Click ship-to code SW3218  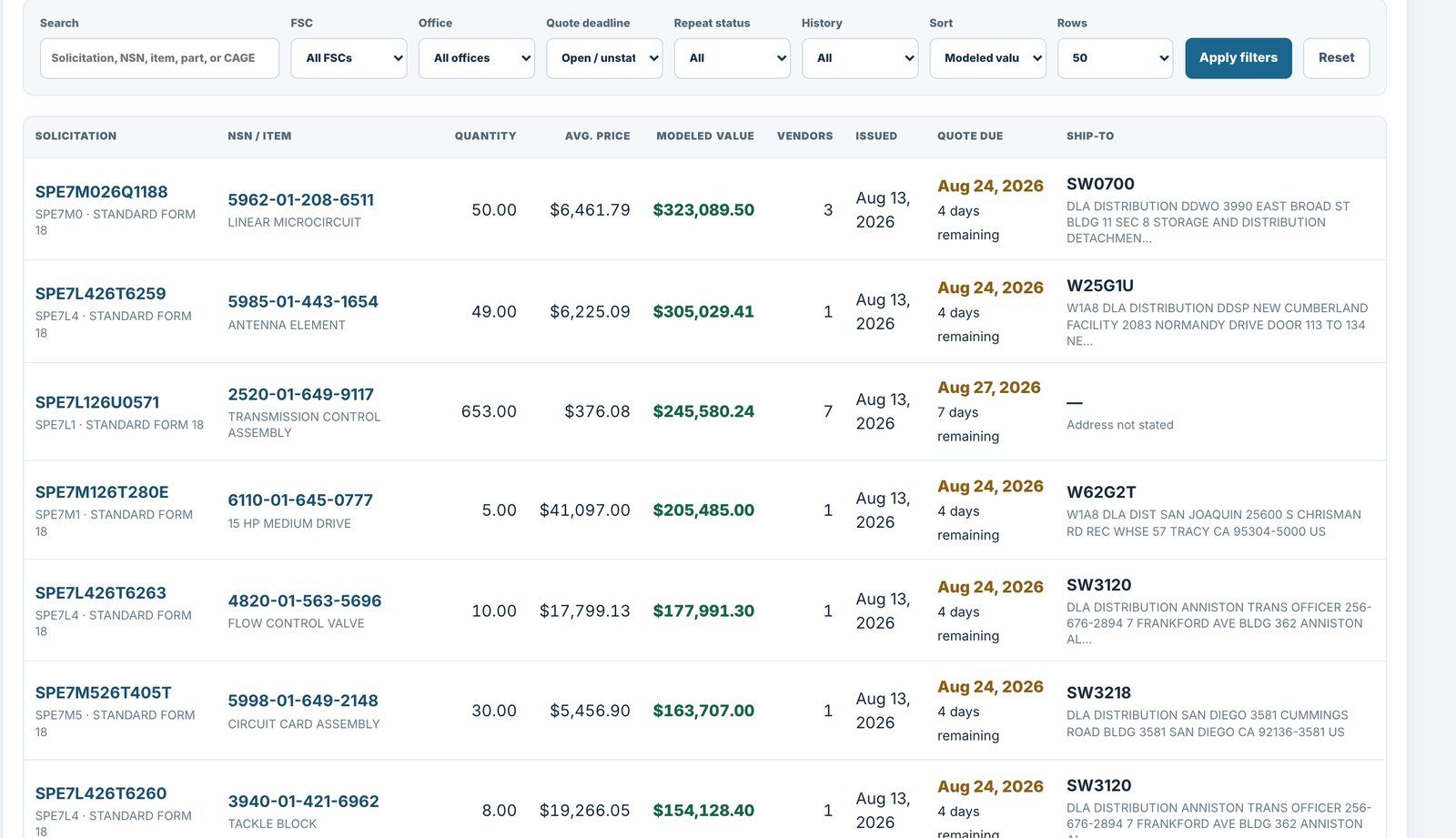pyautogui.click(x=1098, y=693)
